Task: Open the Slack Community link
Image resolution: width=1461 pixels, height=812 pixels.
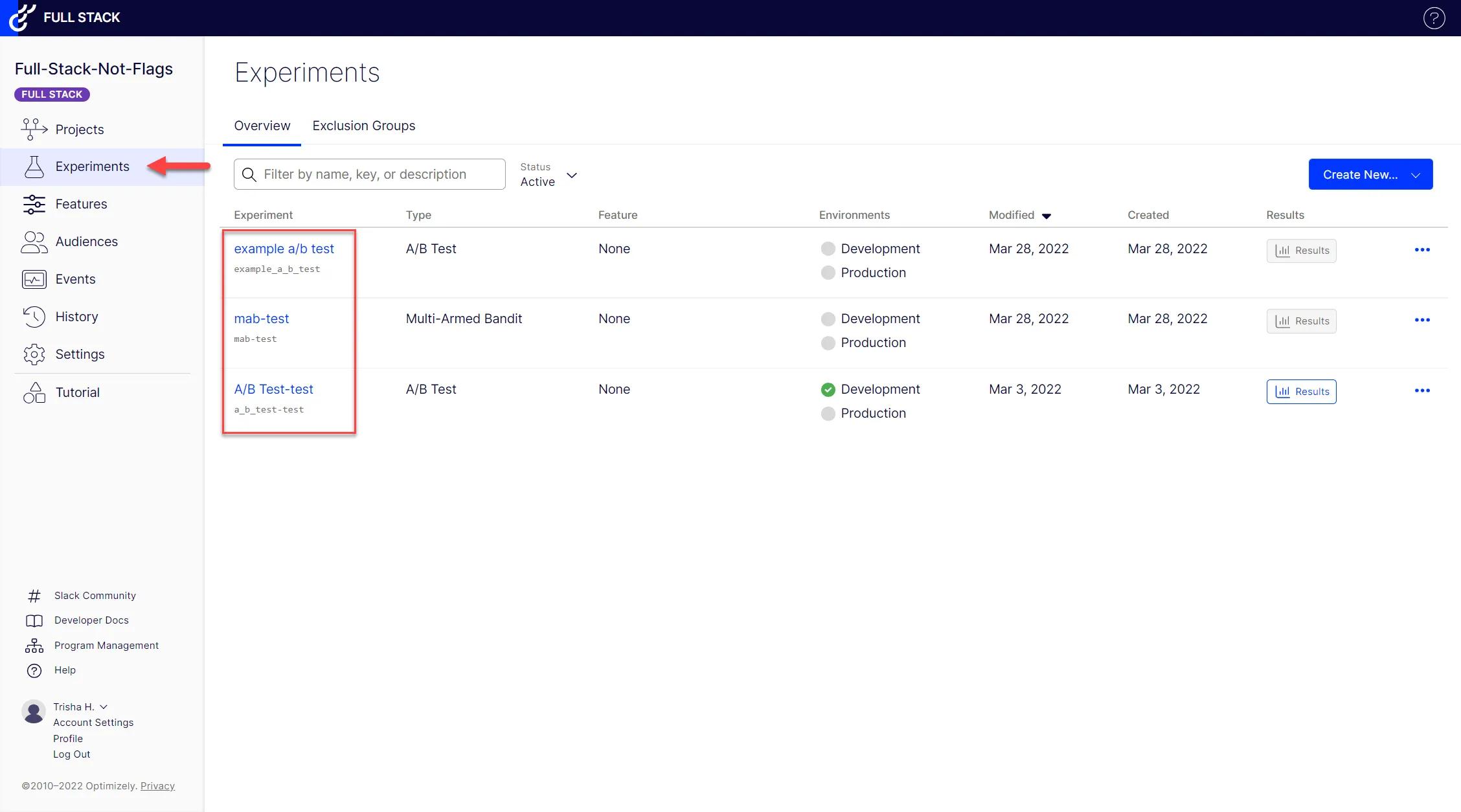Action: (95, 596)
